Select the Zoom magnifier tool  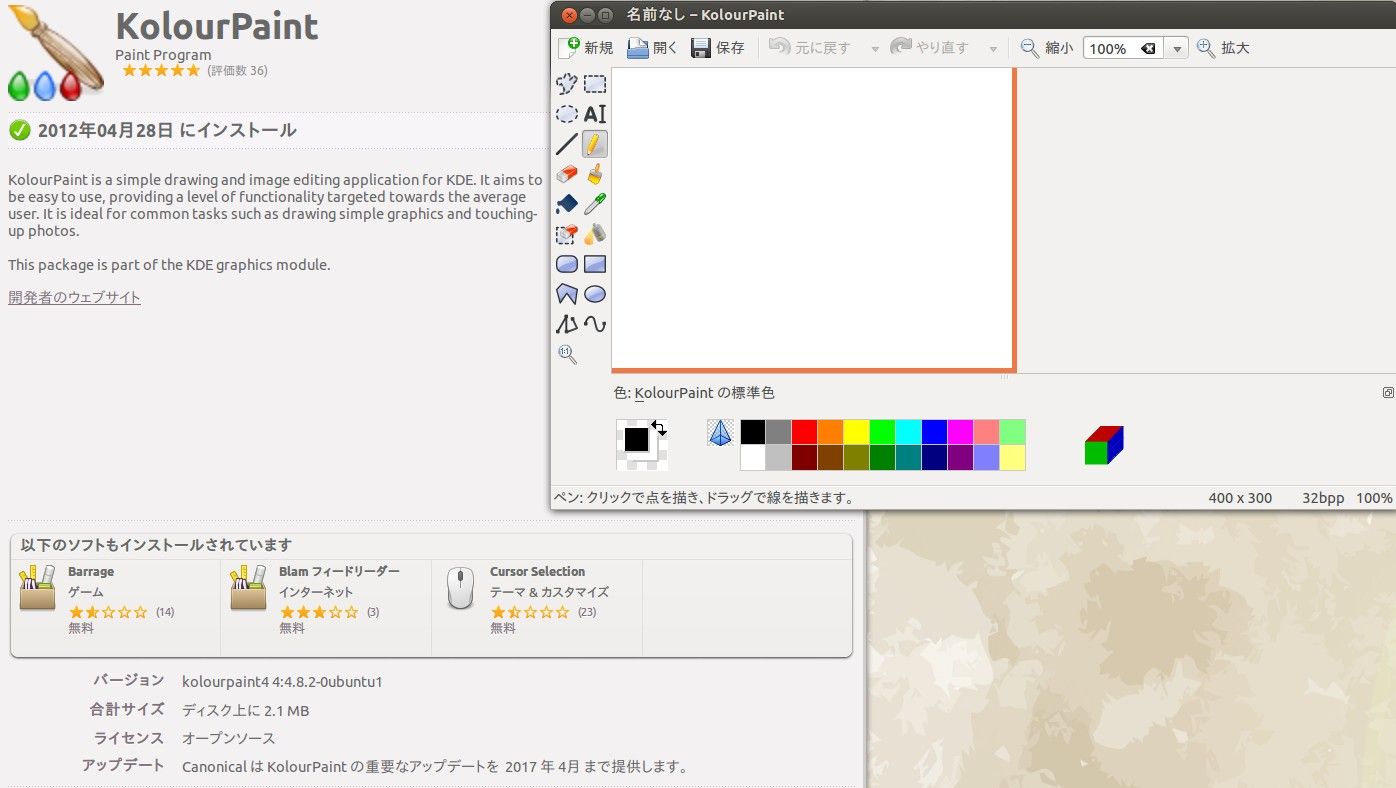tap(567, 354)
